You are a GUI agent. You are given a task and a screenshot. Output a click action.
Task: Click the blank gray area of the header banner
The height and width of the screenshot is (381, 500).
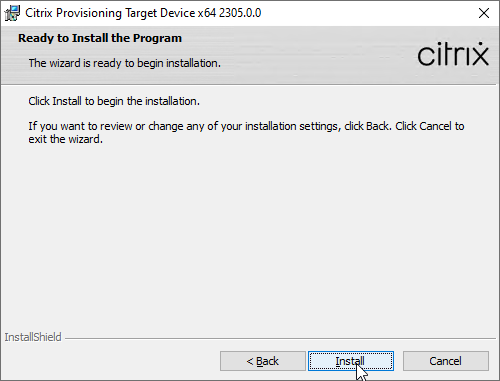pyautogui.click(x=317, y=55)
